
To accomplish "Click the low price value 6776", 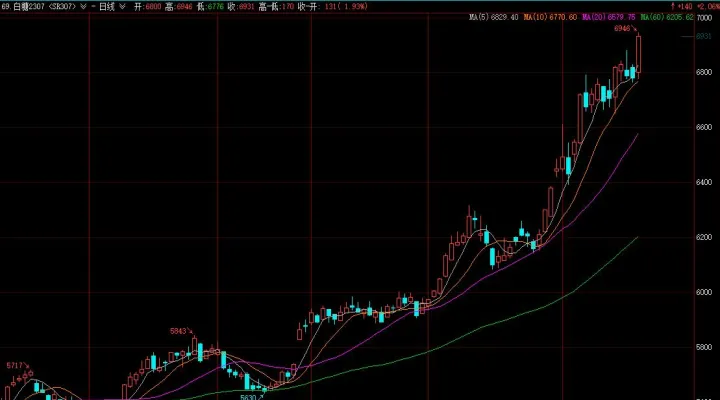I will click(216, 6).
